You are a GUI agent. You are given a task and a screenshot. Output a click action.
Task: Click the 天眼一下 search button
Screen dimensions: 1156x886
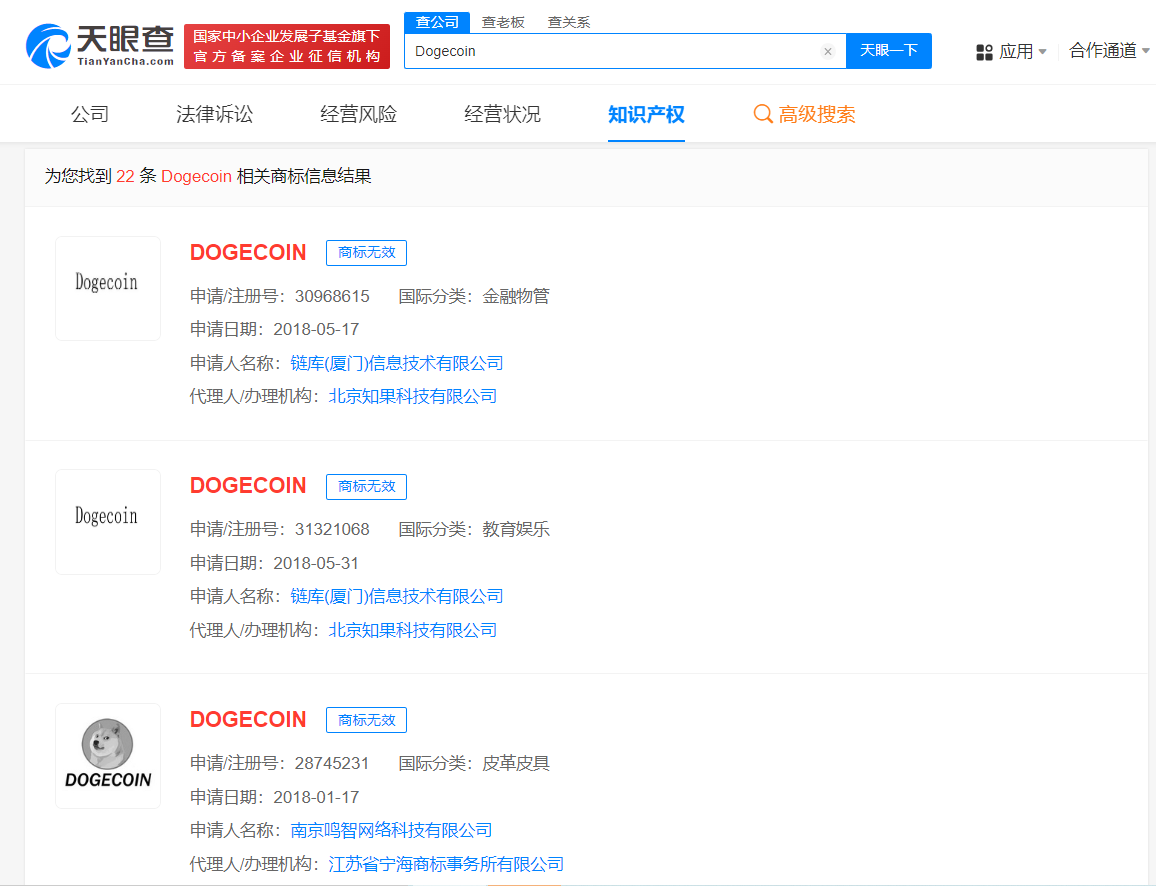888,51
